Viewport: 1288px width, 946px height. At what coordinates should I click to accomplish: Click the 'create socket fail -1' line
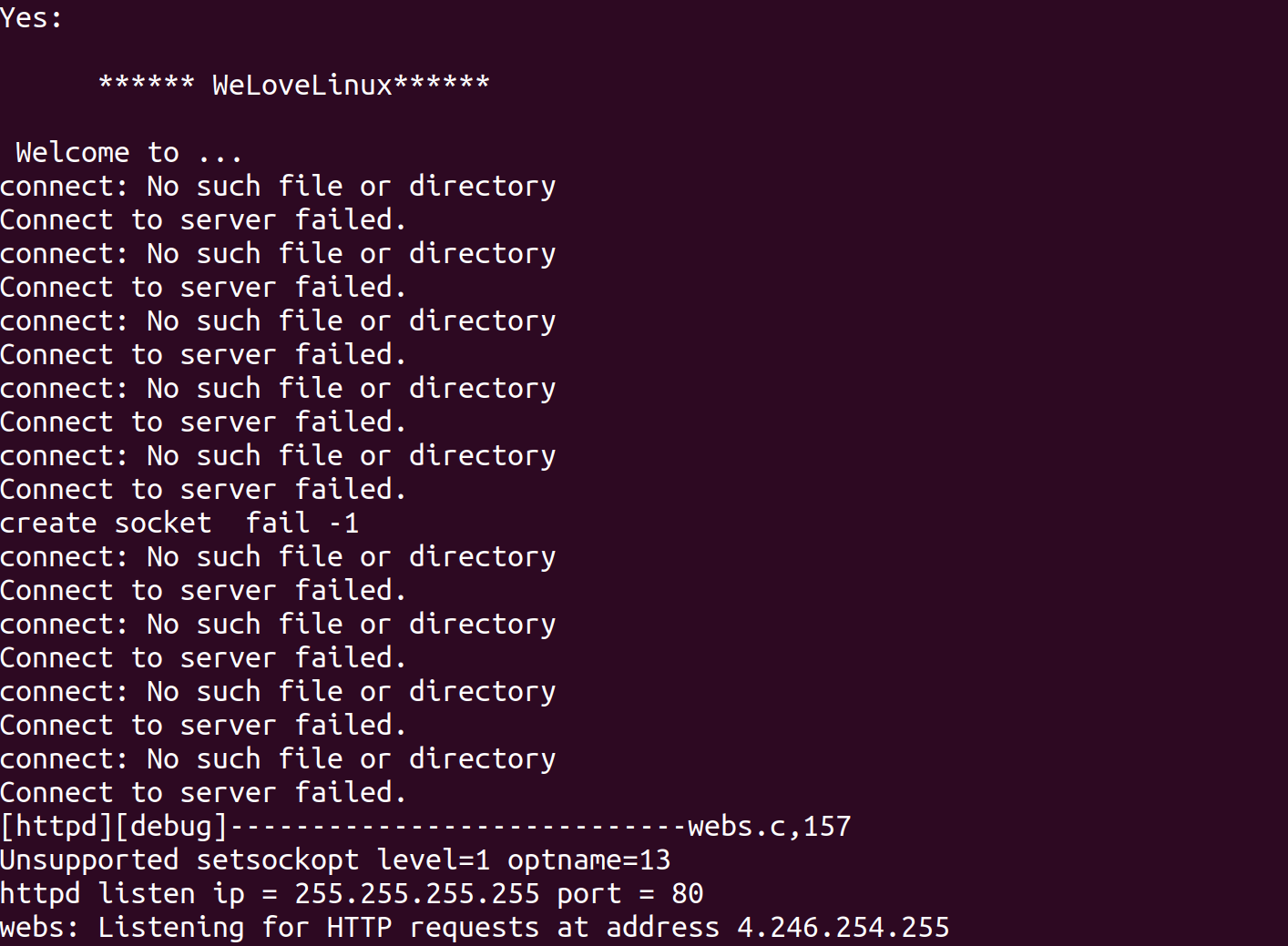[179, 523]
